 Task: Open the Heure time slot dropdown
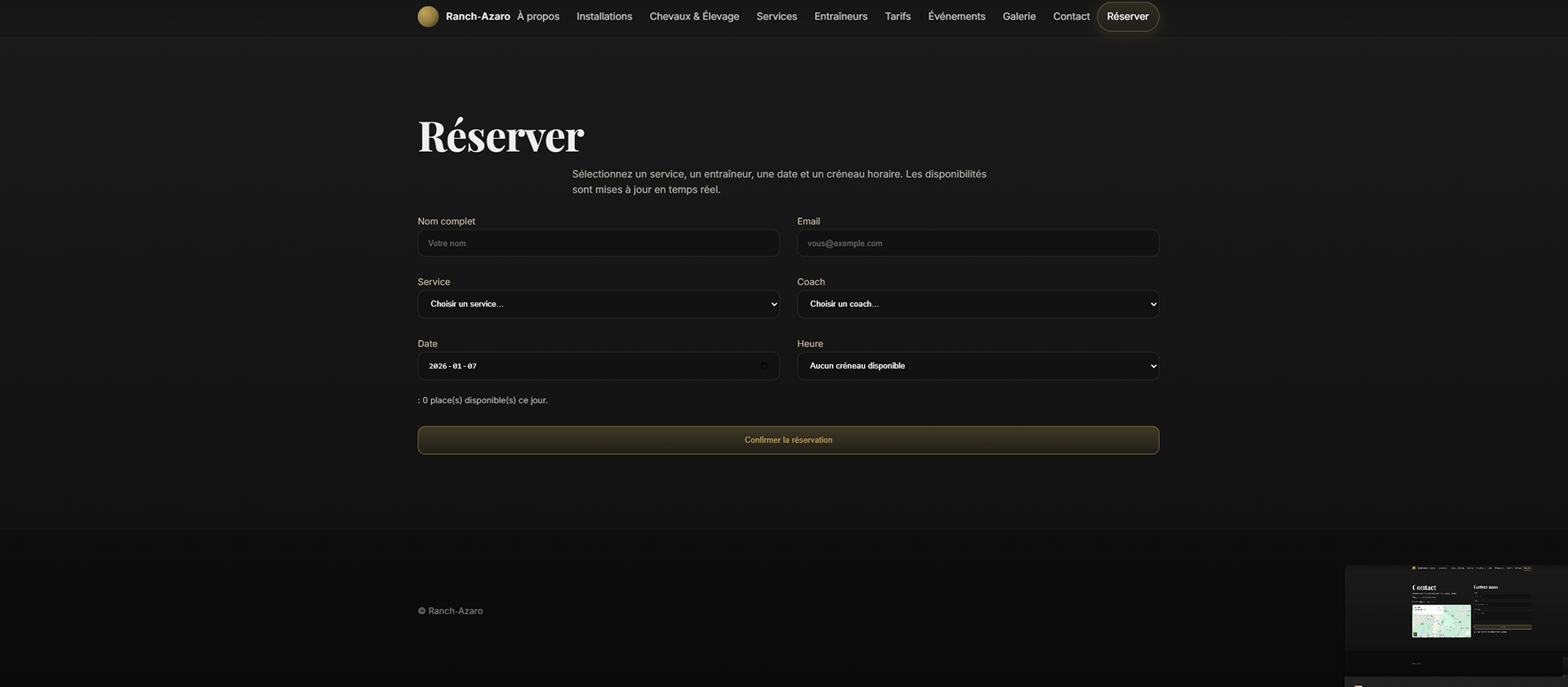(978, 366)
